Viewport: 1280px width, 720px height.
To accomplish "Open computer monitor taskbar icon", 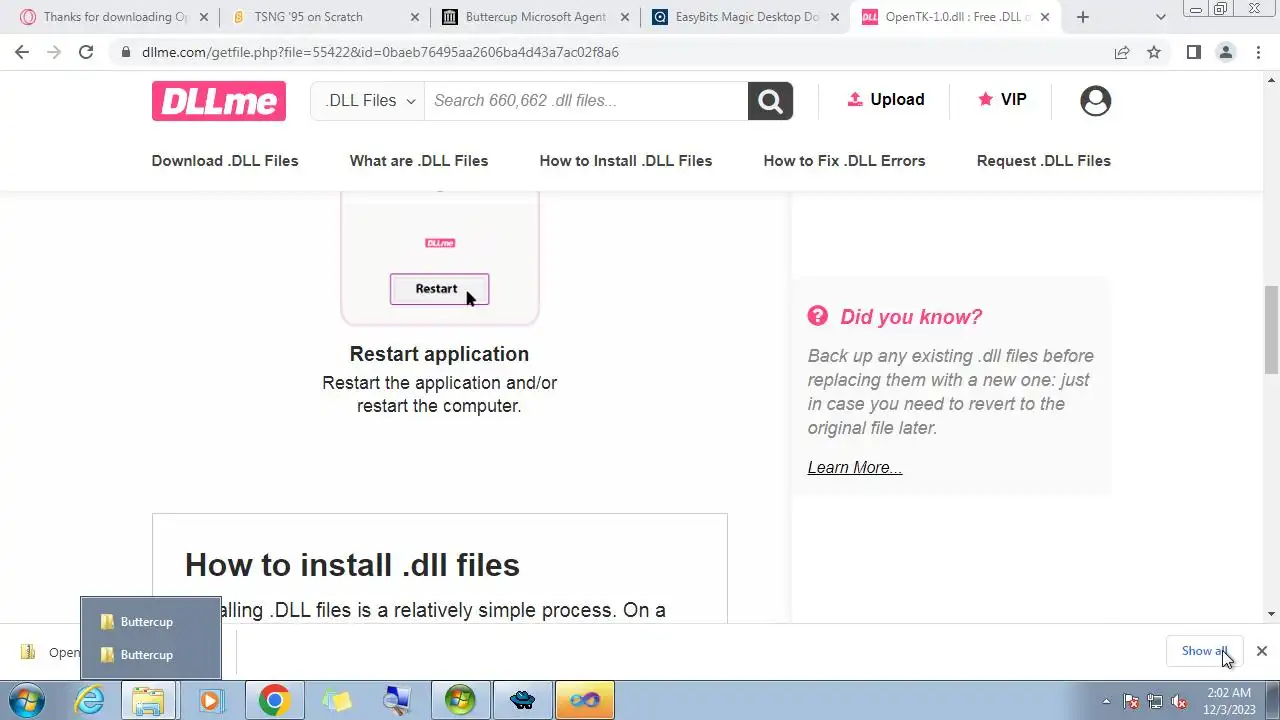I will point(397,700).
